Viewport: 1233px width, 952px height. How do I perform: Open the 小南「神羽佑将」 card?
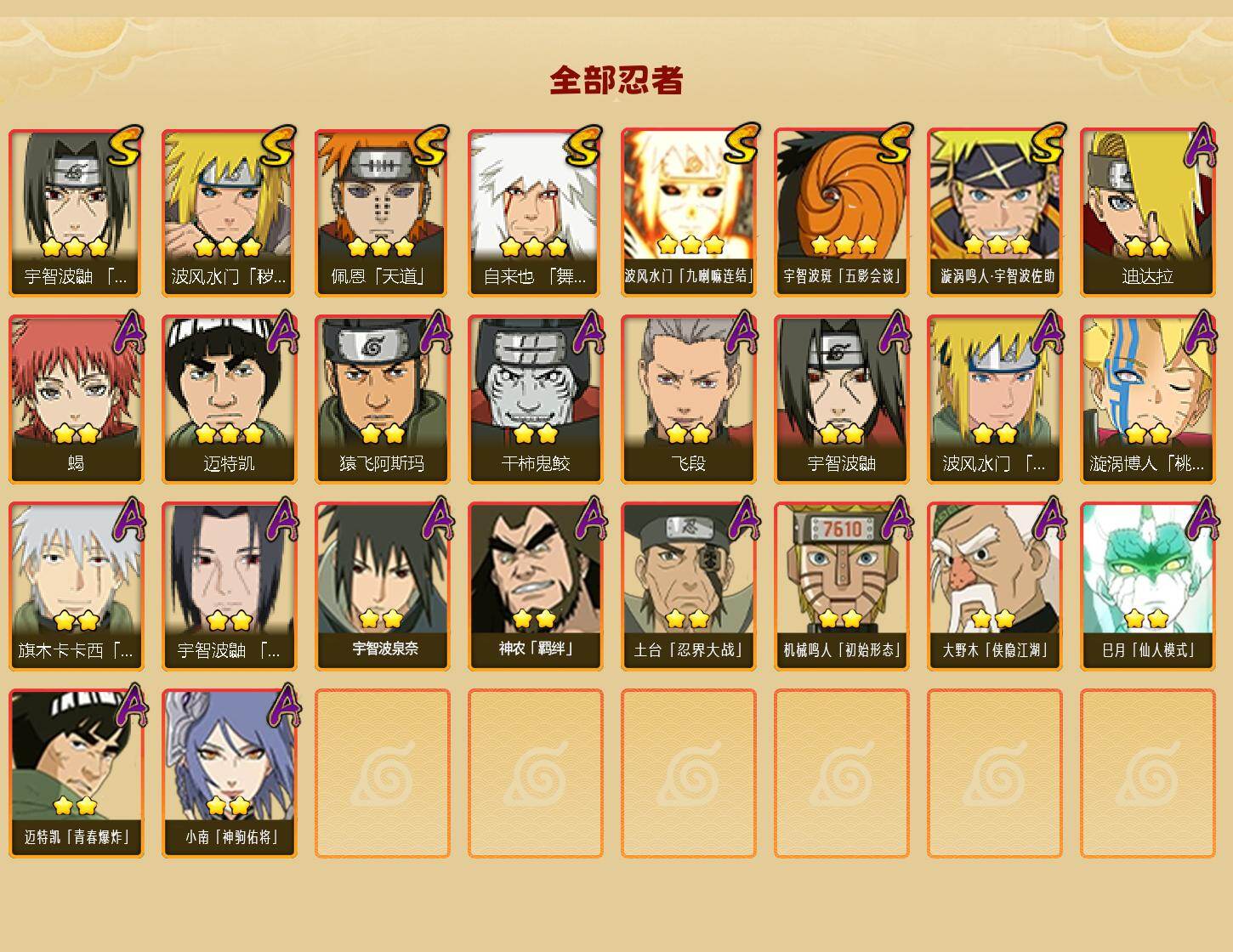tap(229, 773)
